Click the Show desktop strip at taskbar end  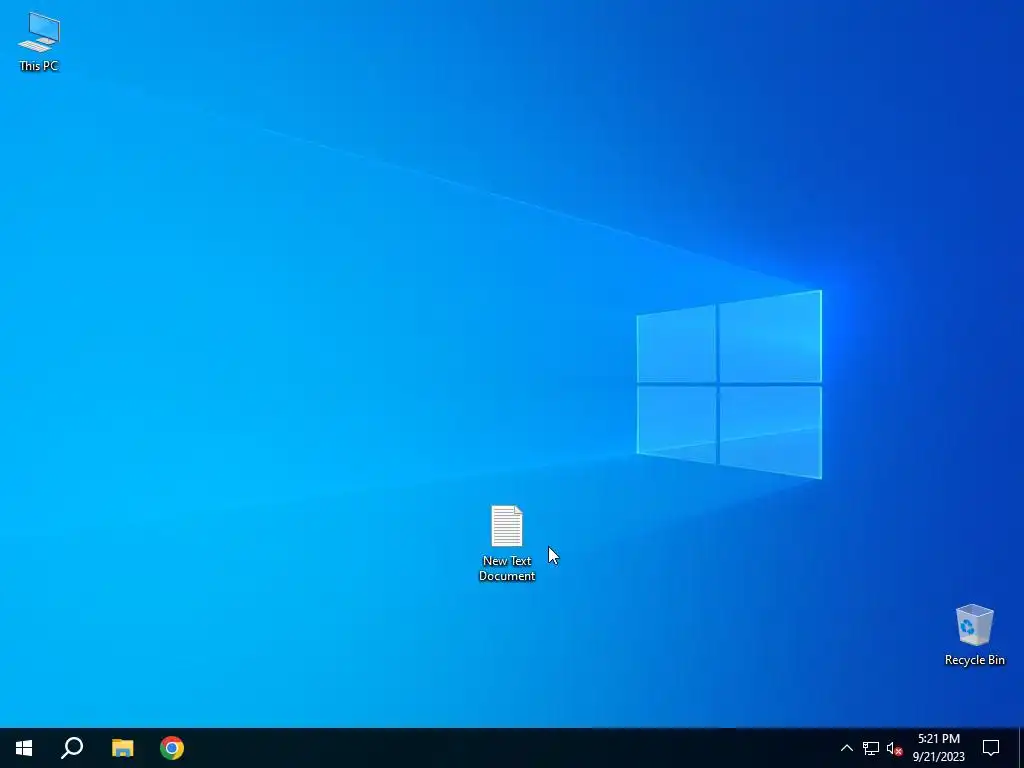click(x=1021, y=748)
